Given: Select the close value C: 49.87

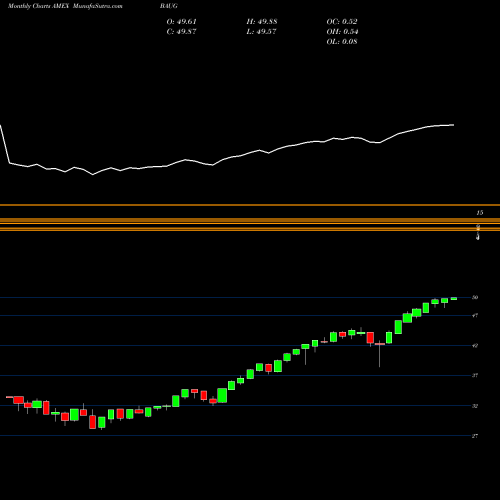Looking at the screenshot, I should click(x=182, y=32).
